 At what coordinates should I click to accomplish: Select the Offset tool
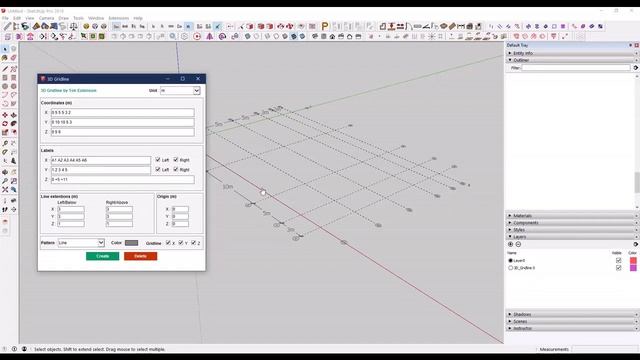coord(13,132)
